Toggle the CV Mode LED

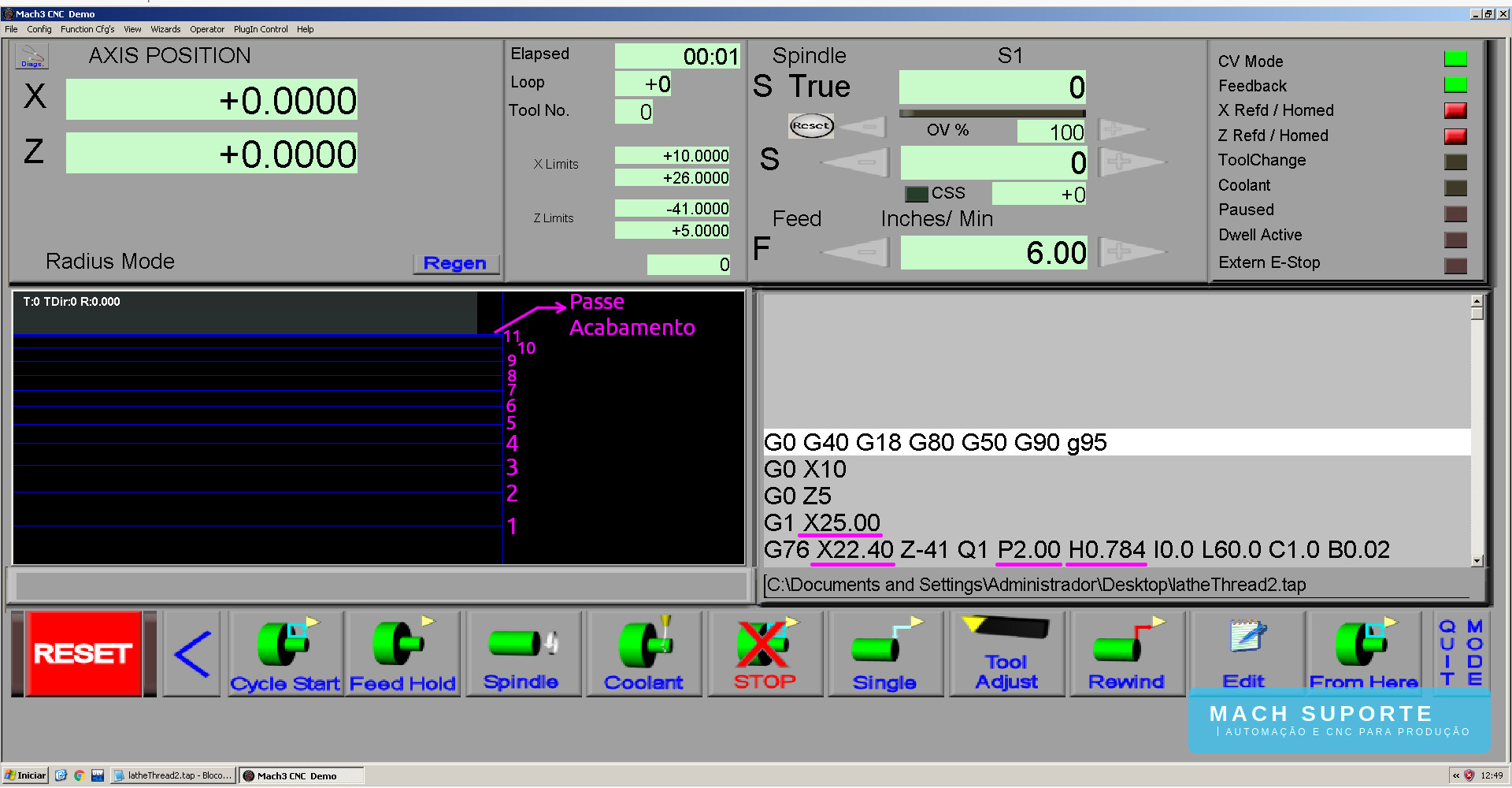click(1455, 59)
